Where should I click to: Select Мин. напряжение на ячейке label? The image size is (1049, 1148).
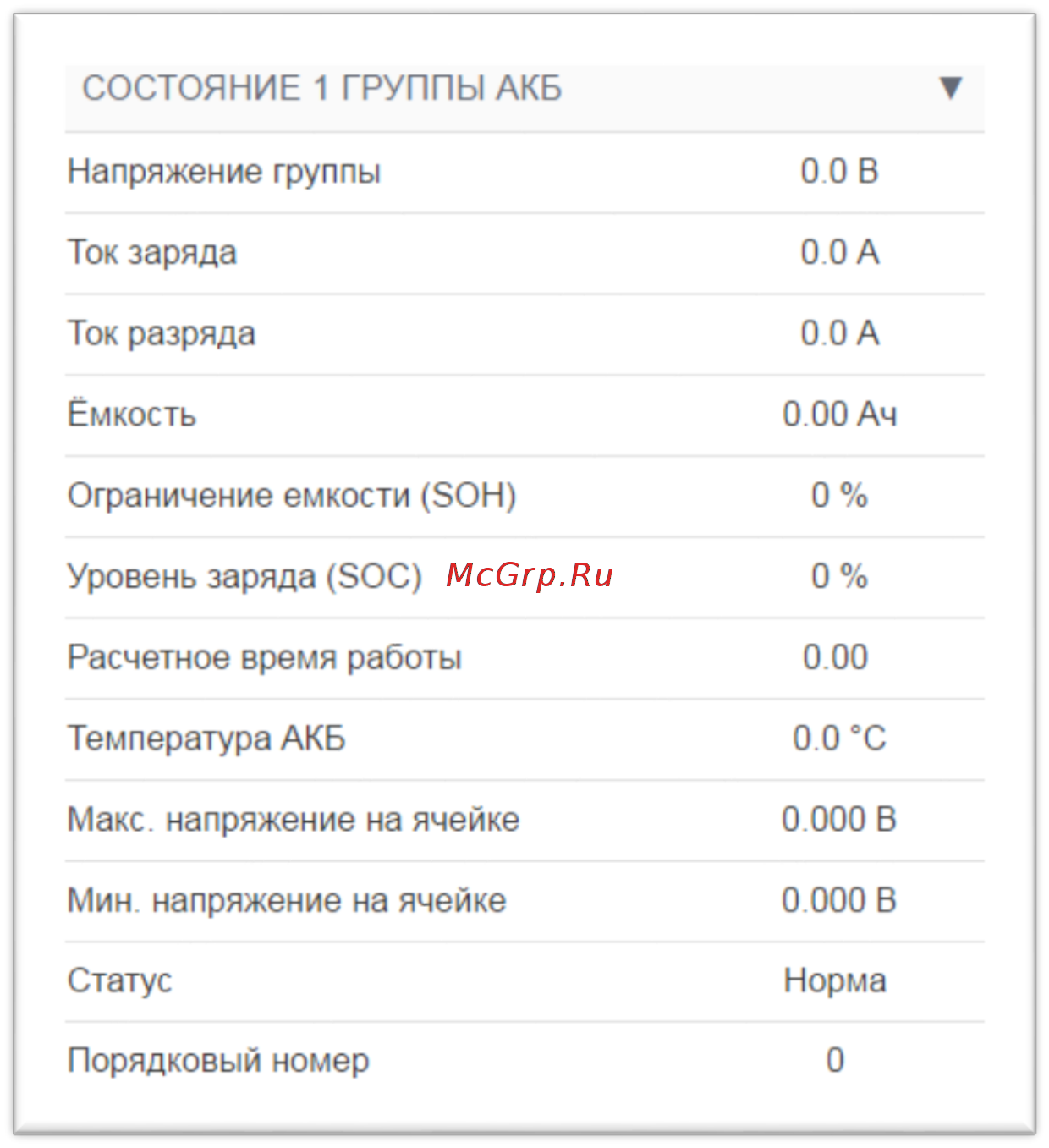pos(287,901)
